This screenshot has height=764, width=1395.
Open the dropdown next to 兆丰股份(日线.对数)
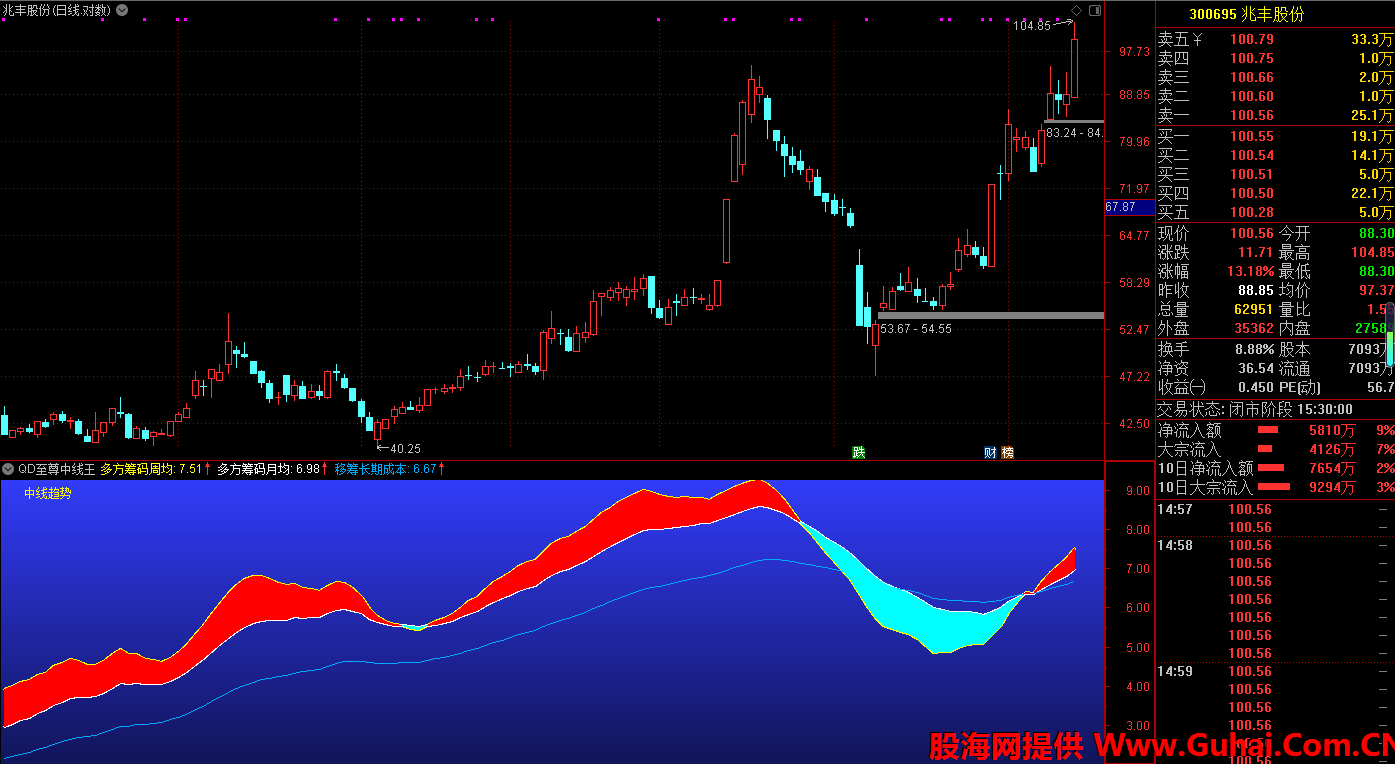pyautogui.click(x=122, y=10)
